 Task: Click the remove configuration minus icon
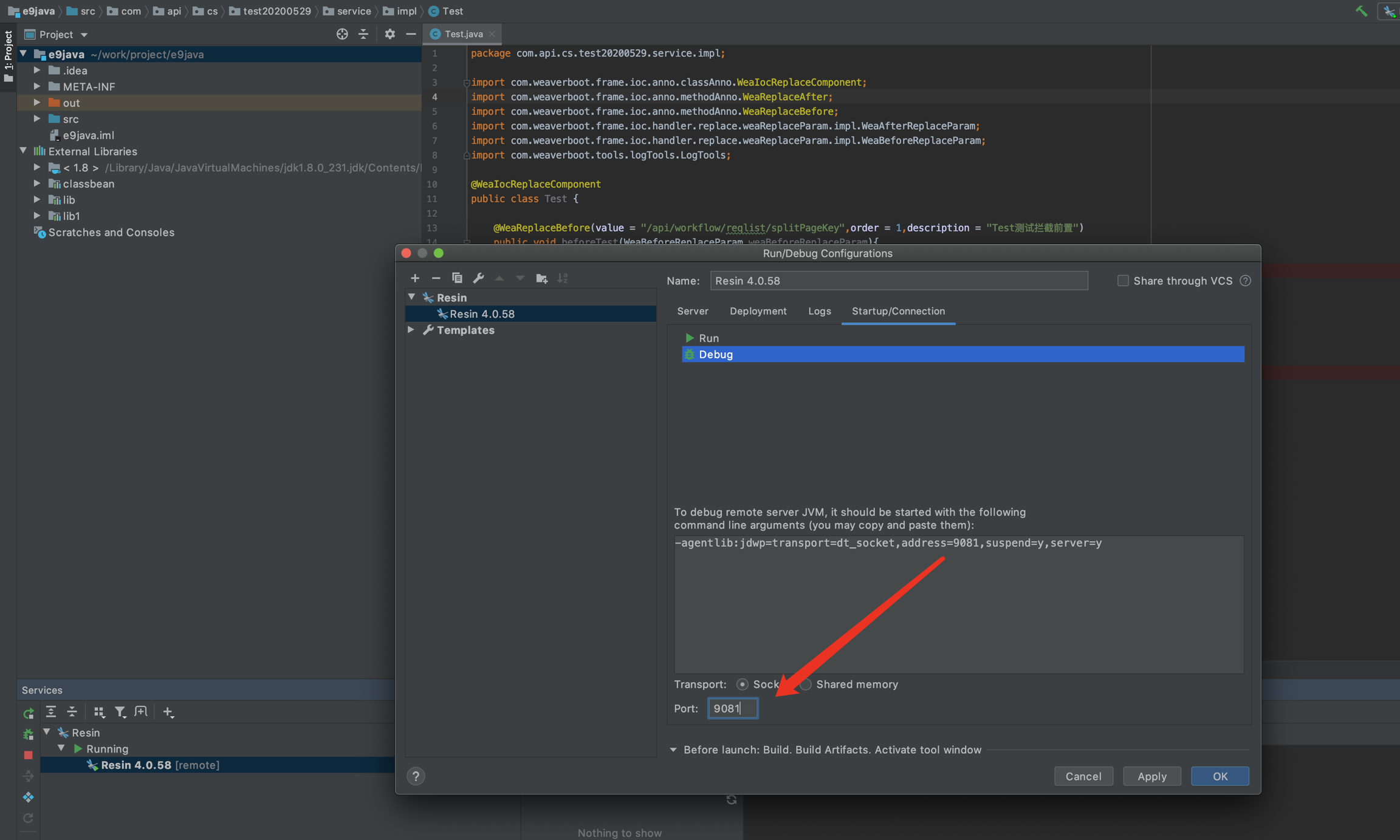click(436, 278)
